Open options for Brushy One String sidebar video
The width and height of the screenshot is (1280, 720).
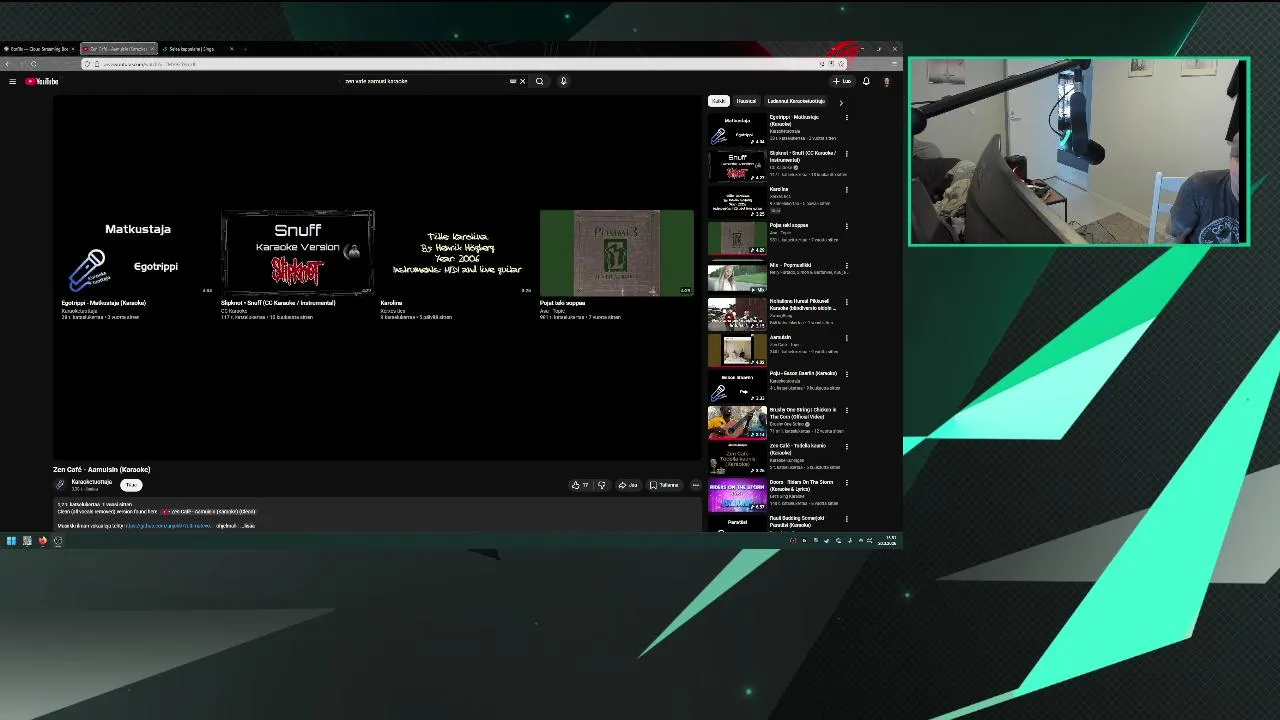[x=846, y=410]
